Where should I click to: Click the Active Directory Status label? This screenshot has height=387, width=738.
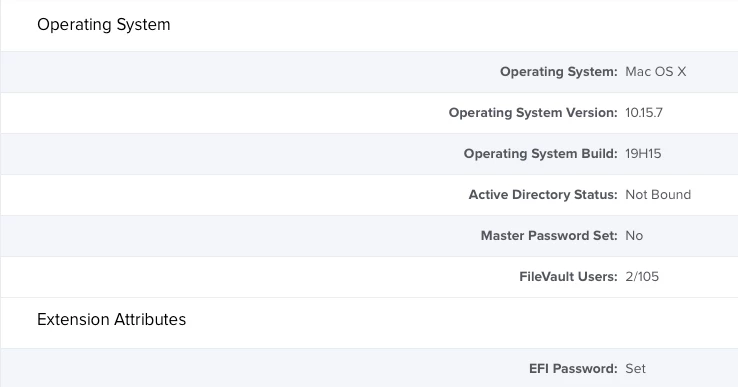543,194
